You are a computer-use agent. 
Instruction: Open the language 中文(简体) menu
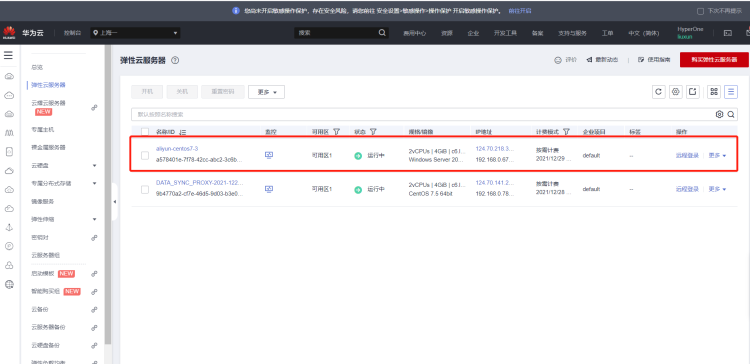pyautogui.click(x=643, y=33)
